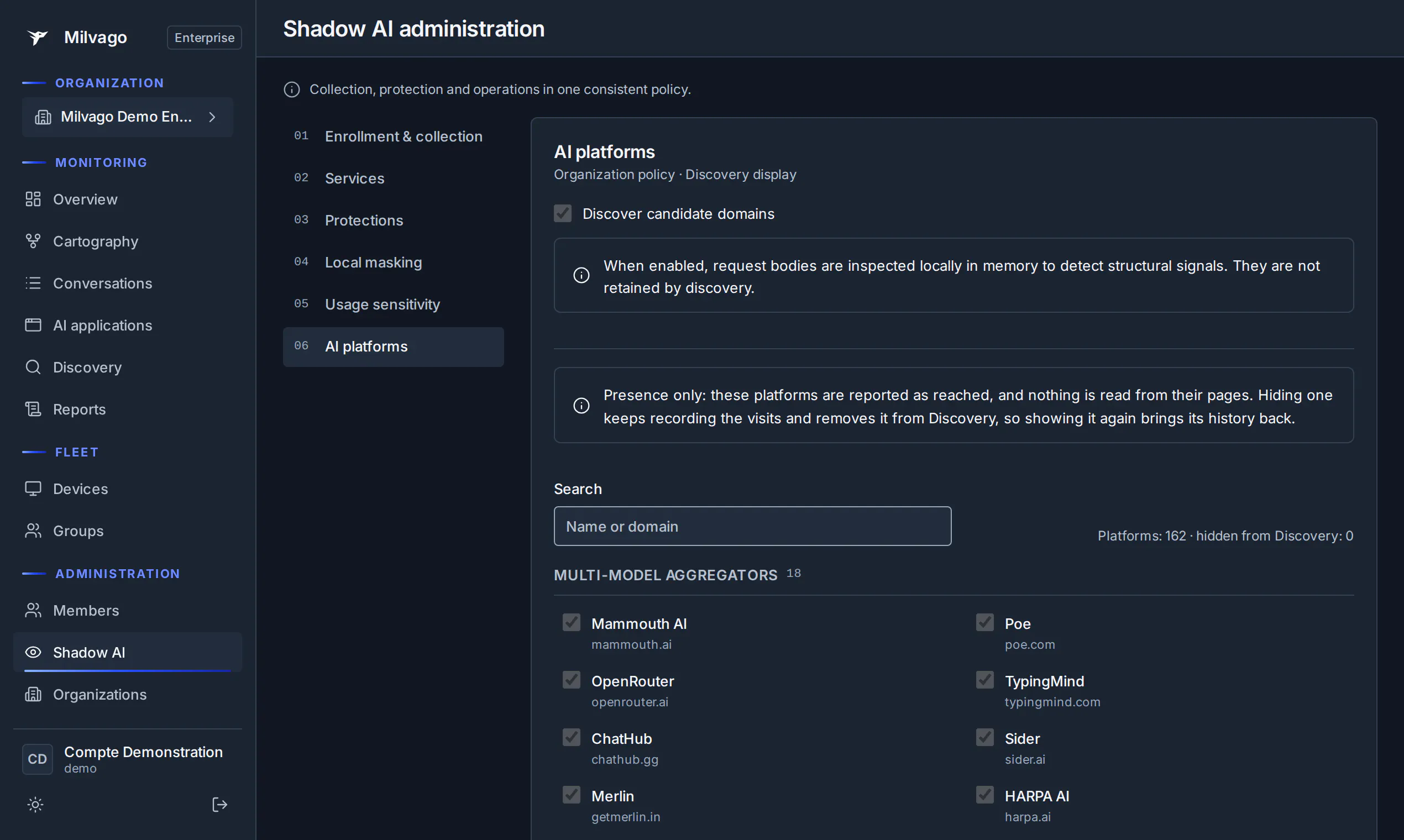Click the openrouter.ai domain text

point(630,702)
